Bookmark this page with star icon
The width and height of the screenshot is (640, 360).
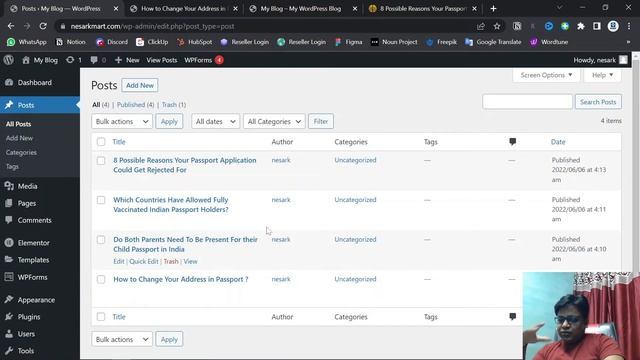(497, 26)
